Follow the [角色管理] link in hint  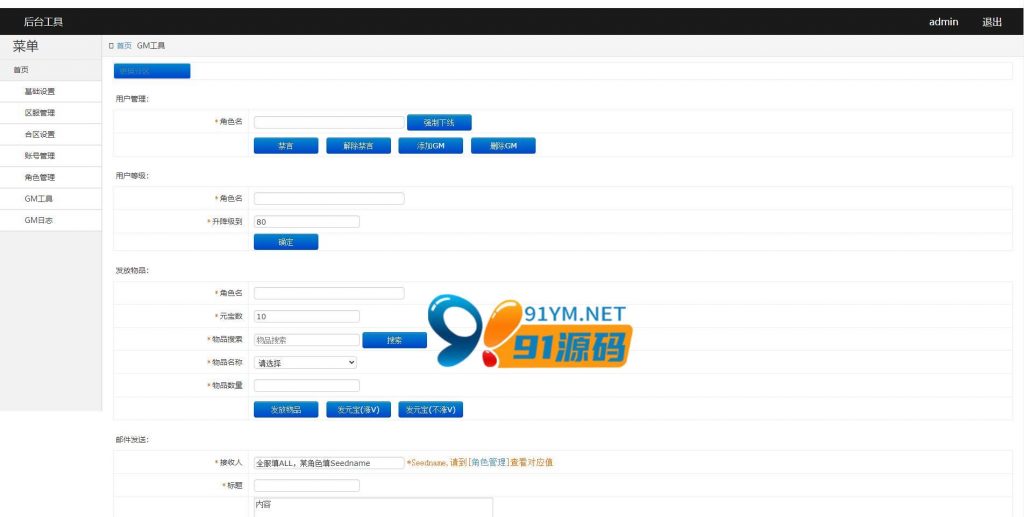(x=488, y=463)
